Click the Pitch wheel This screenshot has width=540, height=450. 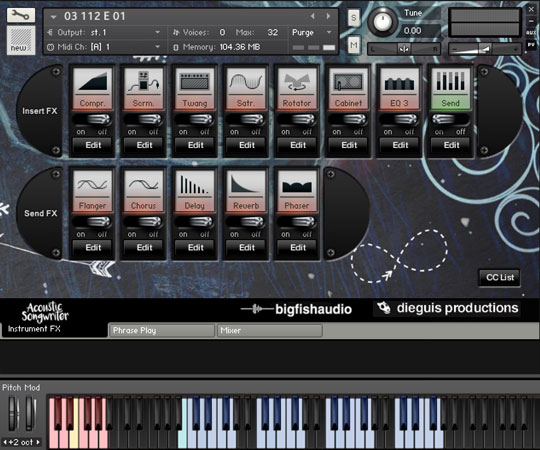(13, 413)
